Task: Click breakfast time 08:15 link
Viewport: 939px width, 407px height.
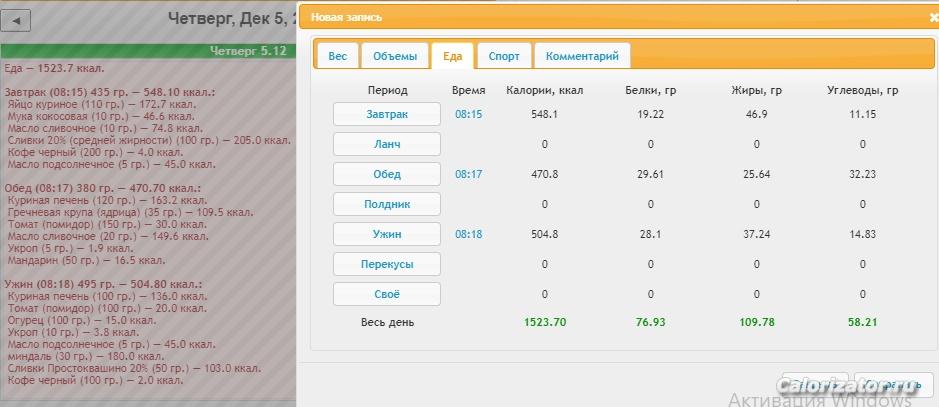Action: click(x=468, y=114)
